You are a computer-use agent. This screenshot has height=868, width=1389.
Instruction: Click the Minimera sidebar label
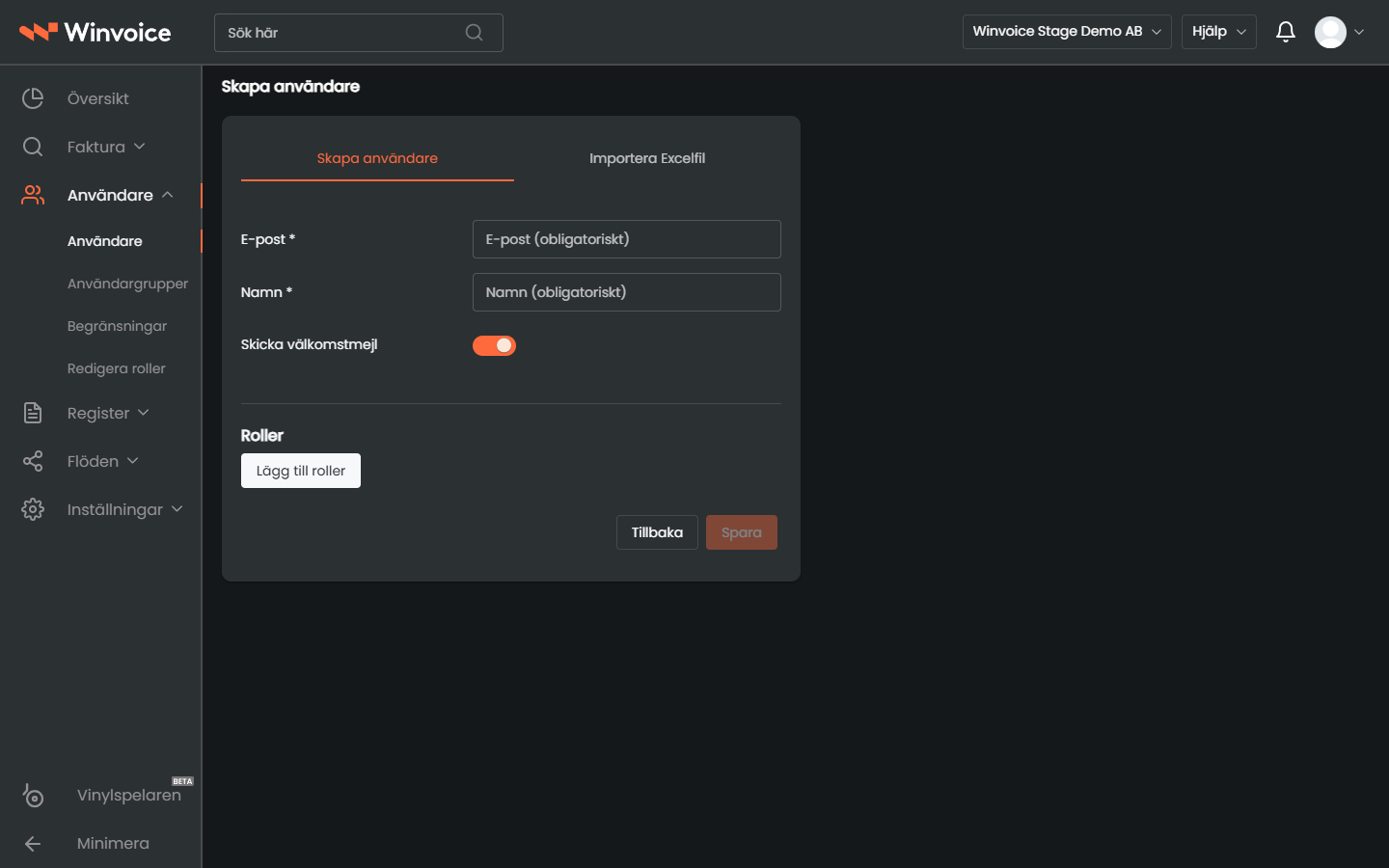(x=113, y=843)
